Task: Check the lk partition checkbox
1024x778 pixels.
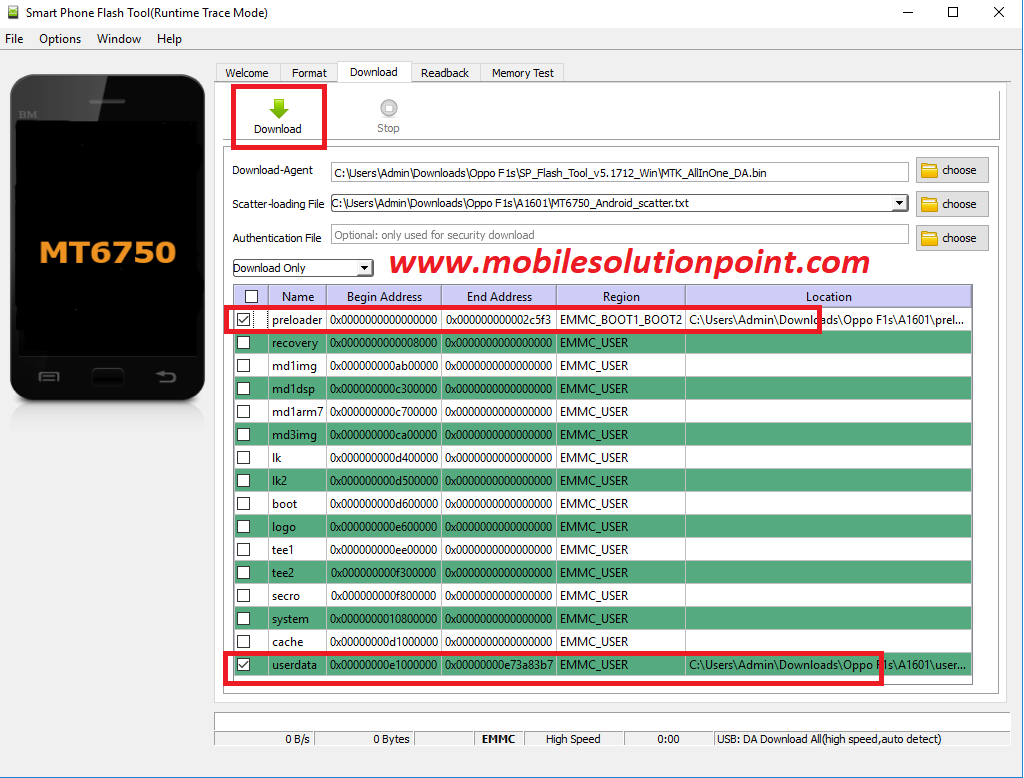Action: (244, 457)
